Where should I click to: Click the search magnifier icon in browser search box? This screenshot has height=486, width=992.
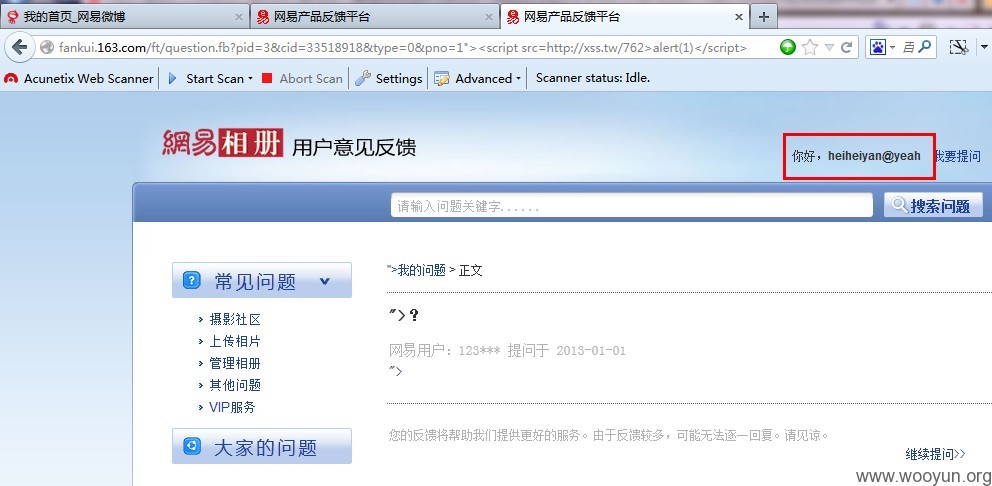pos(924,47)
